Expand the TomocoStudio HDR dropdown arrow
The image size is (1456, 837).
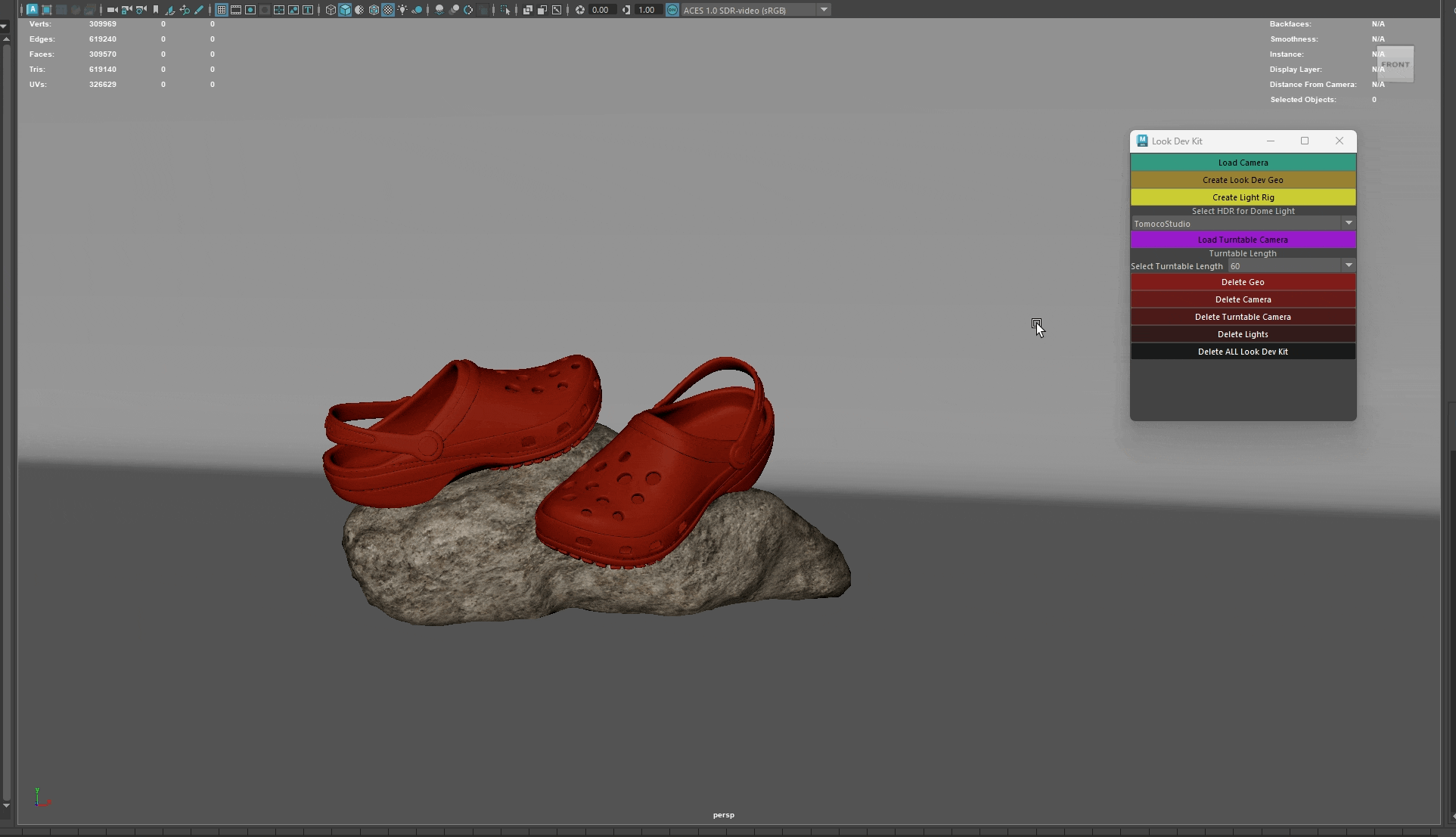click(x=1349, y=223)
